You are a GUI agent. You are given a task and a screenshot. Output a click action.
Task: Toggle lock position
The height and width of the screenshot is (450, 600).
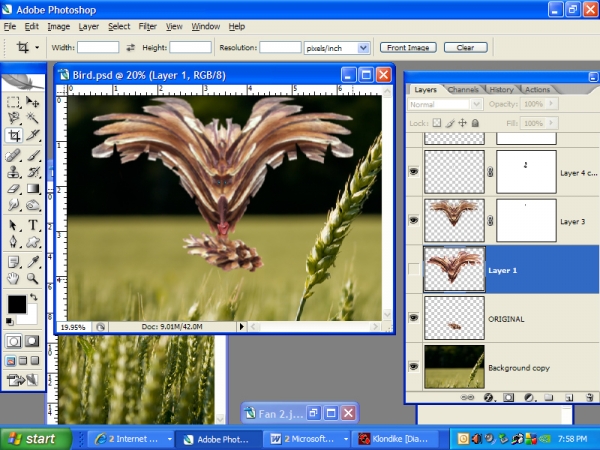(x=463, y=123)
